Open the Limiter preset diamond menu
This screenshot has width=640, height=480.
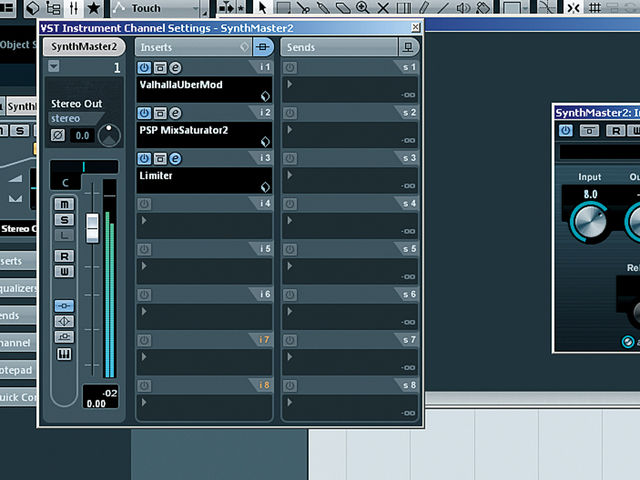coord(265,187)
